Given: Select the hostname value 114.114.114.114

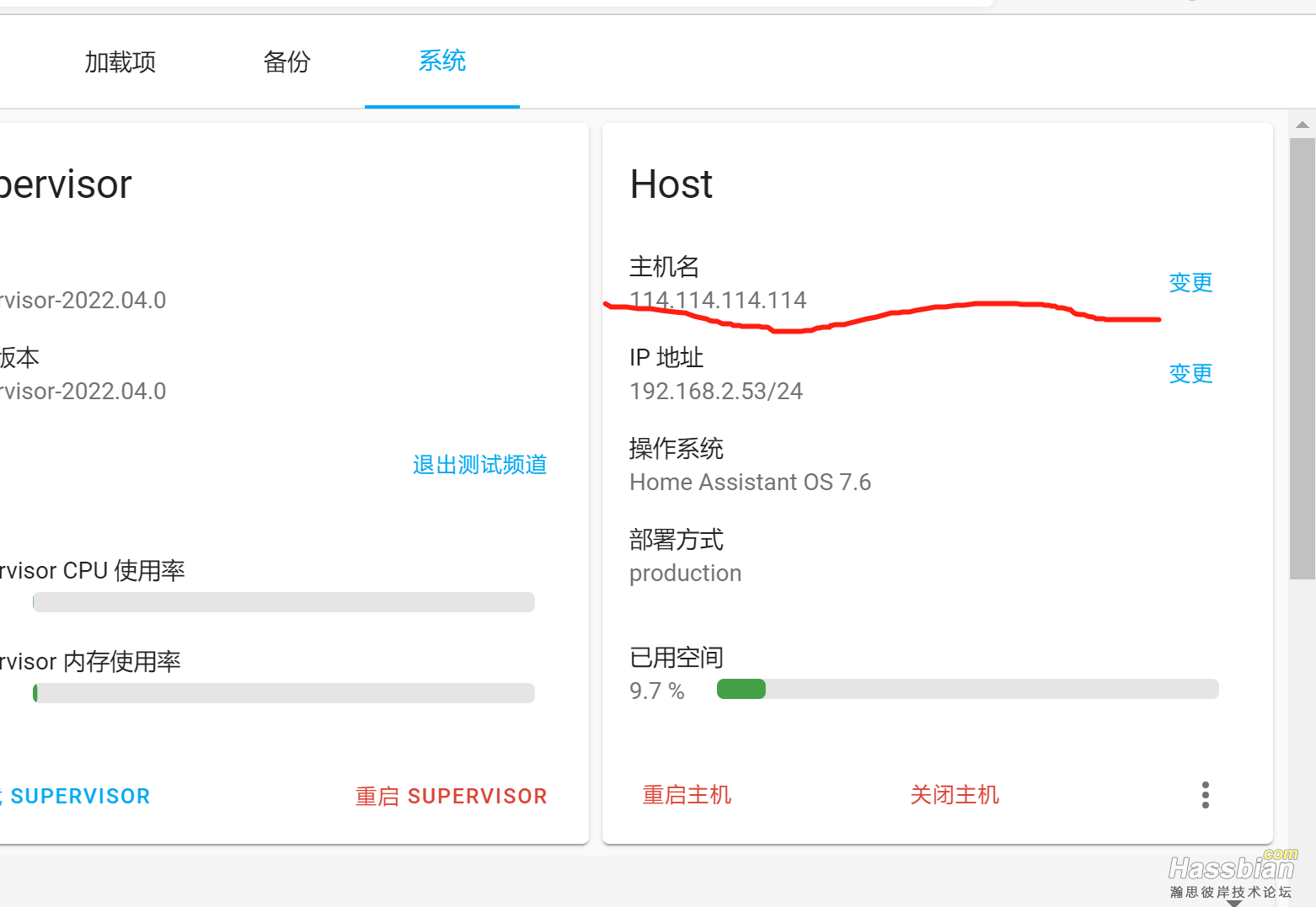Looking at the screenshot, I should pyautogui.click(x=718, y=300).
